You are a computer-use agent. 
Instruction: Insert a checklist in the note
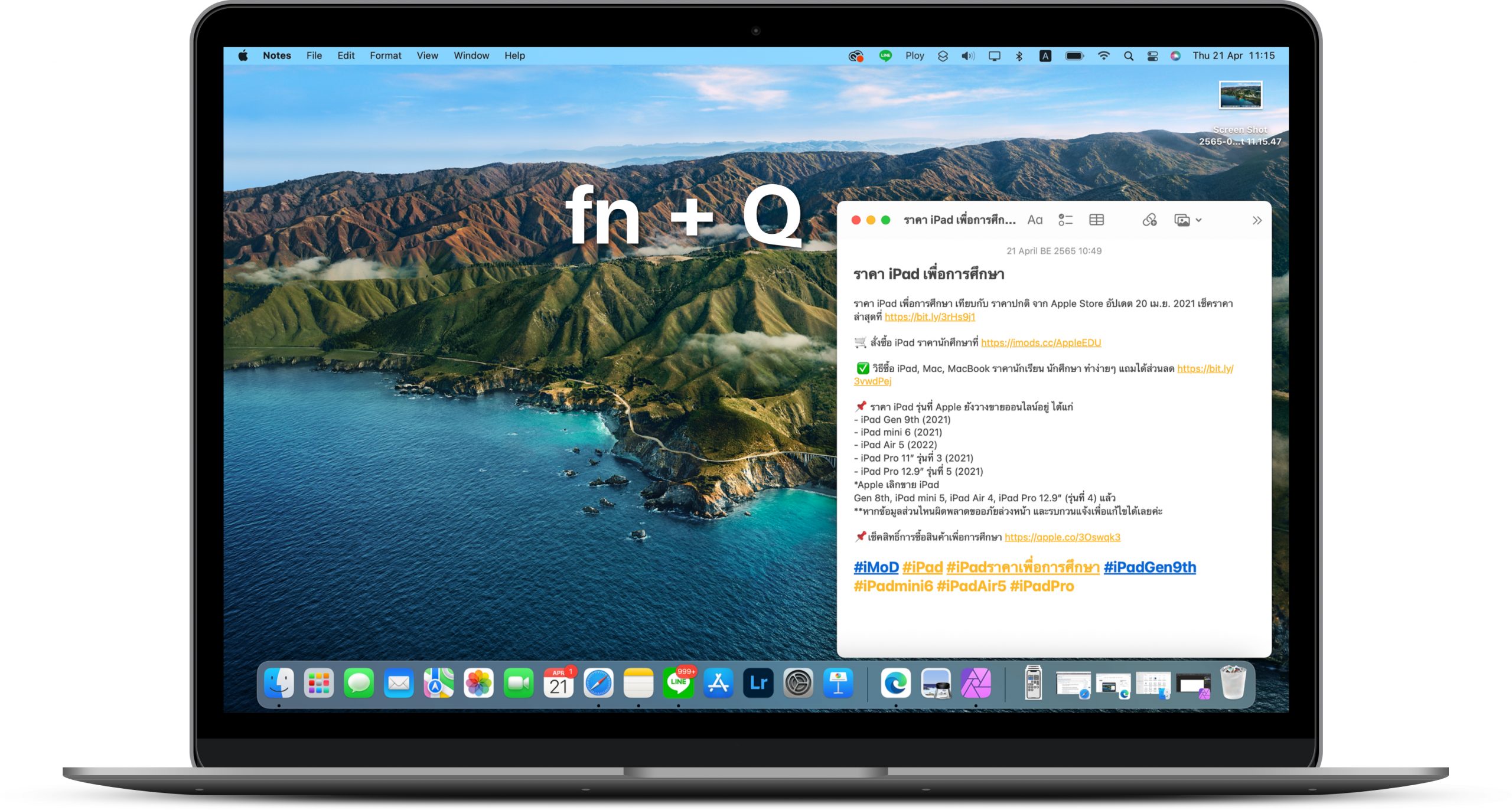tap(1065, 220)
